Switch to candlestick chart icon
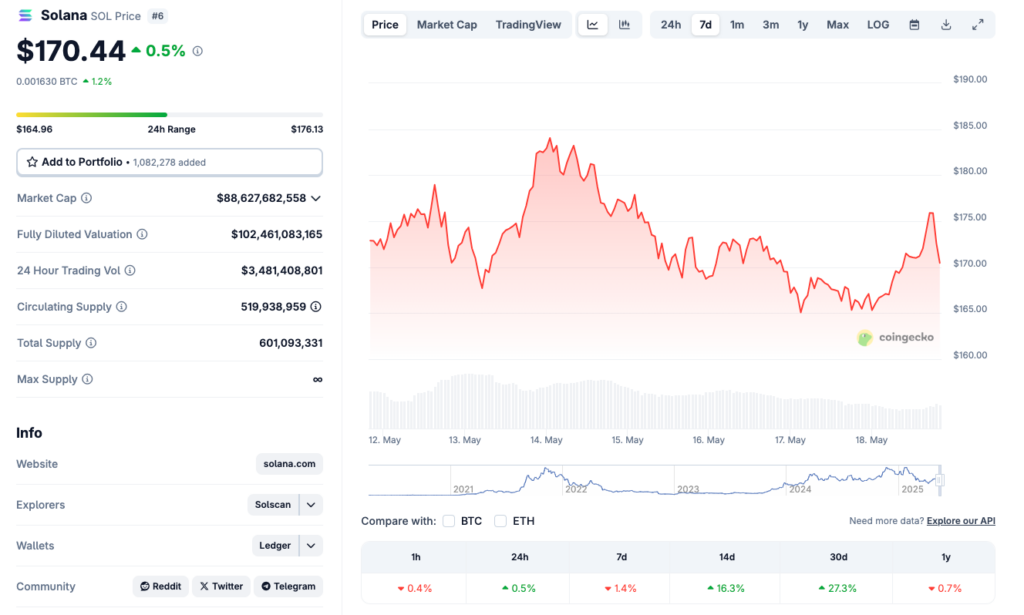 pos(624,25)
